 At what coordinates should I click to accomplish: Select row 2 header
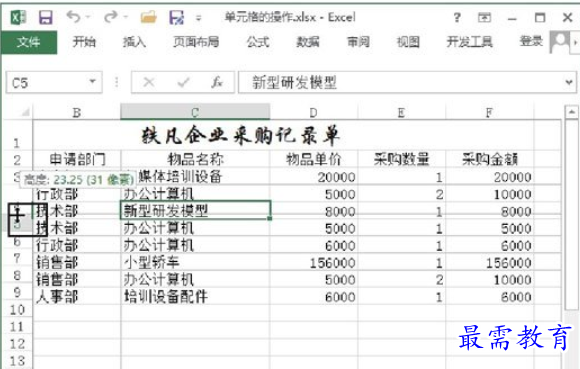[17, 159]
